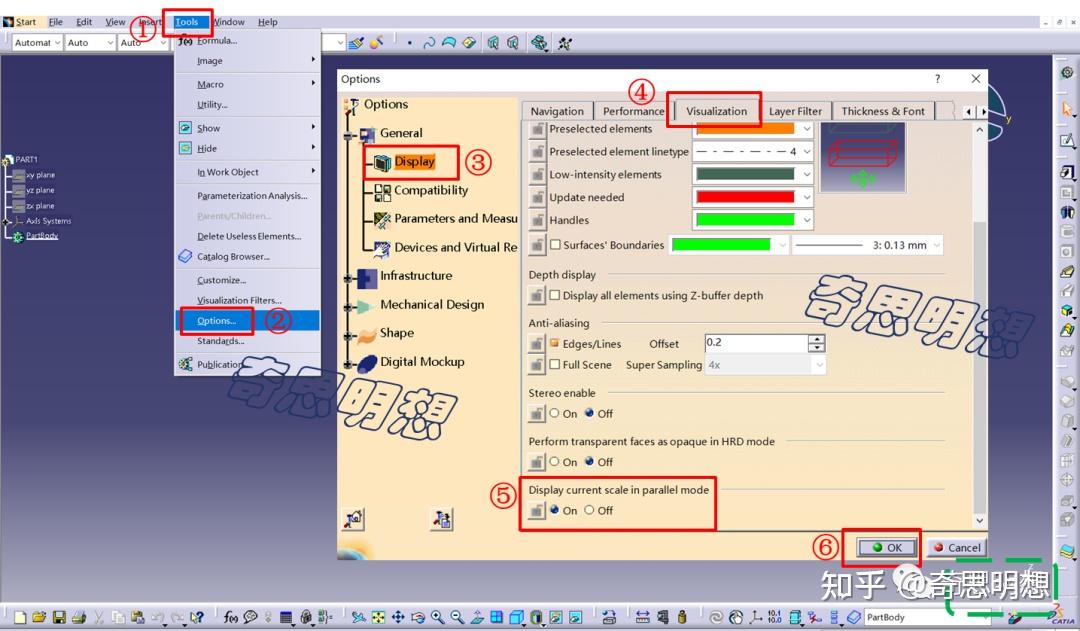Click the Normal View icon
The image size is (1080, 631).
(x=477, y=617)
